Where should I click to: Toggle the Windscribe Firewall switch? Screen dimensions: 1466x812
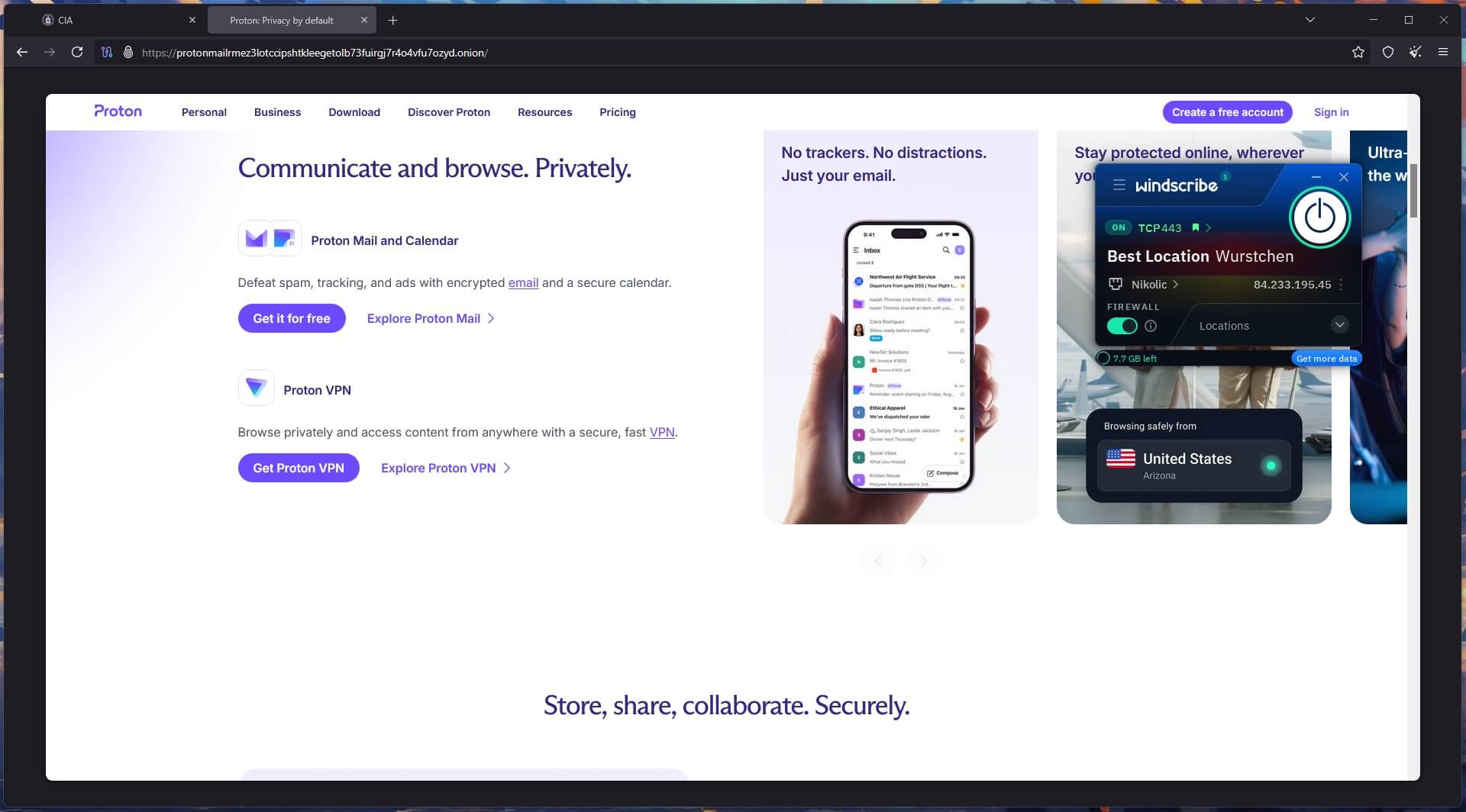(1122, 326)
